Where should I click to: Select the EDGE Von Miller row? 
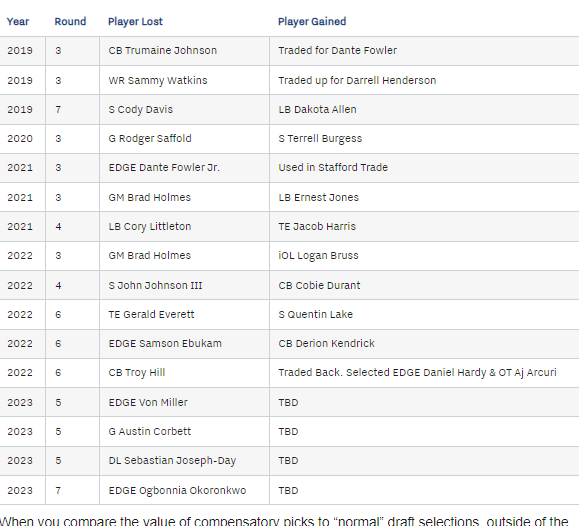pyautogui.click(x=290, y=402)
